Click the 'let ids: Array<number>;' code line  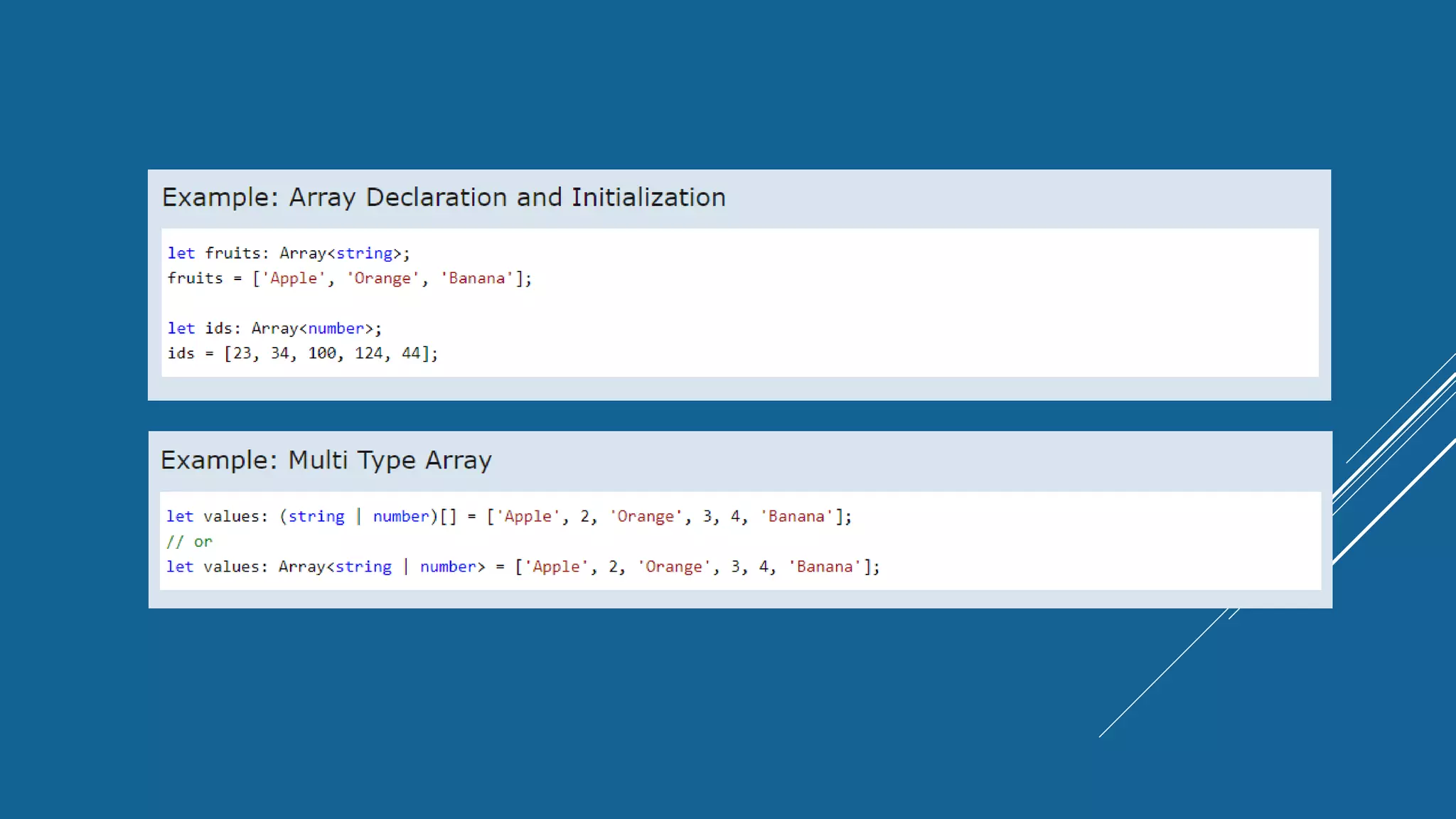[x=274, y=328]
